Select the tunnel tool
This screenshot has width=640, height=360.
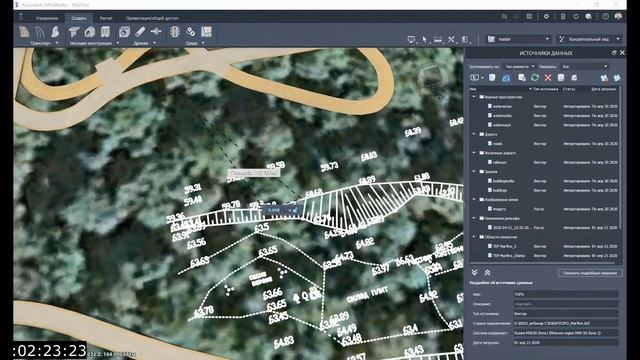point(90,32)
